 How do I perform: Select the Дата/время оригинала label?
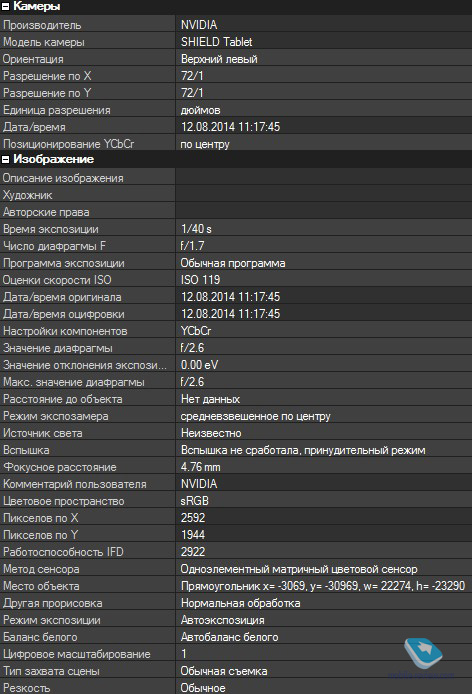click(62, 297)
